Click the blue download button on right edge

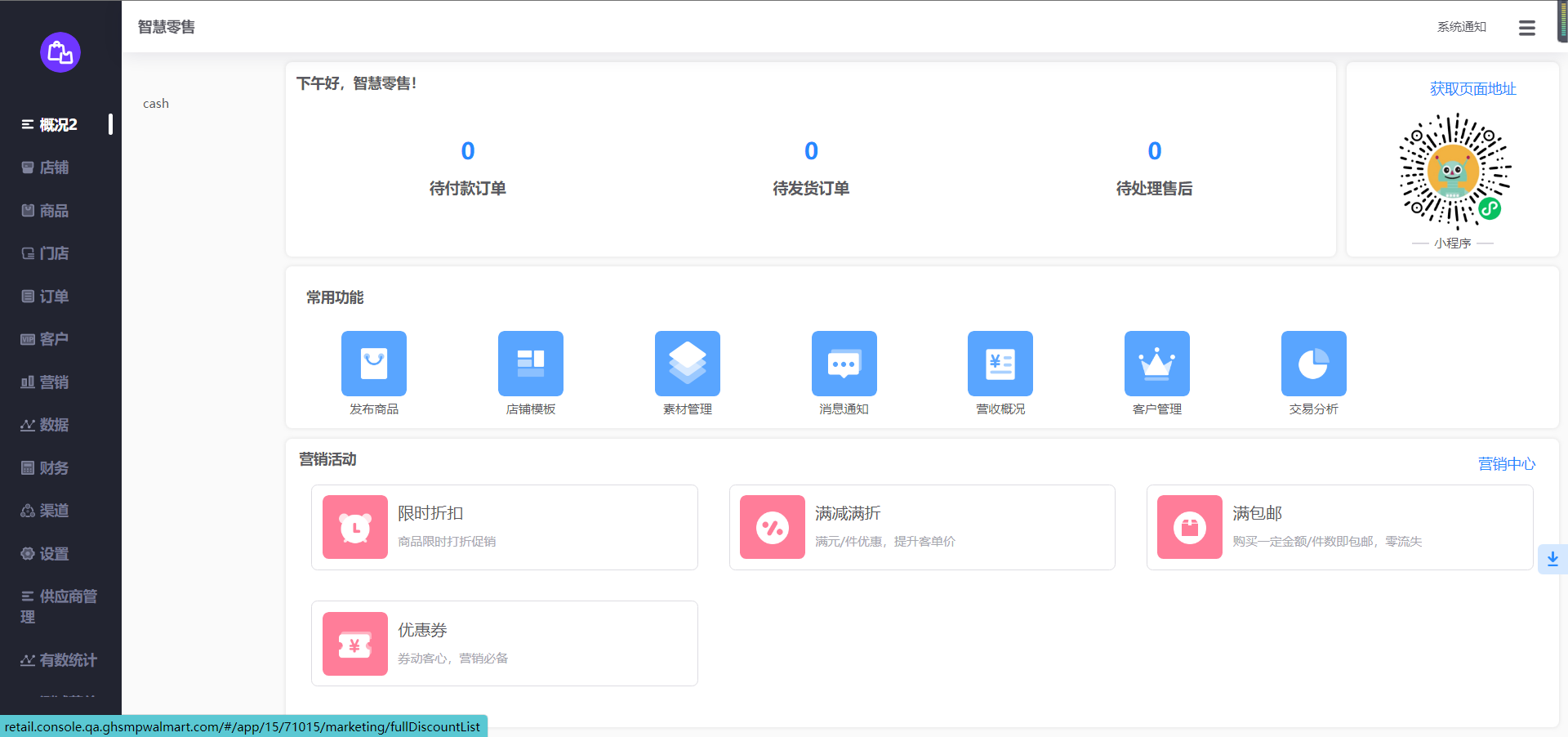(1552, 559)
